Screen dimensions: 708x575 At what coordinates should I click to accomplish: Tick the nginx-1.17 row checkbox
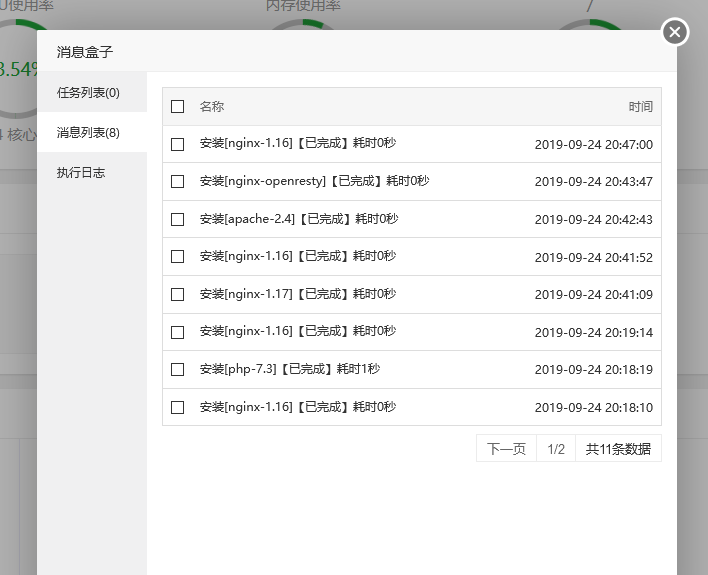pyautogui.click(x=177, y=295)
